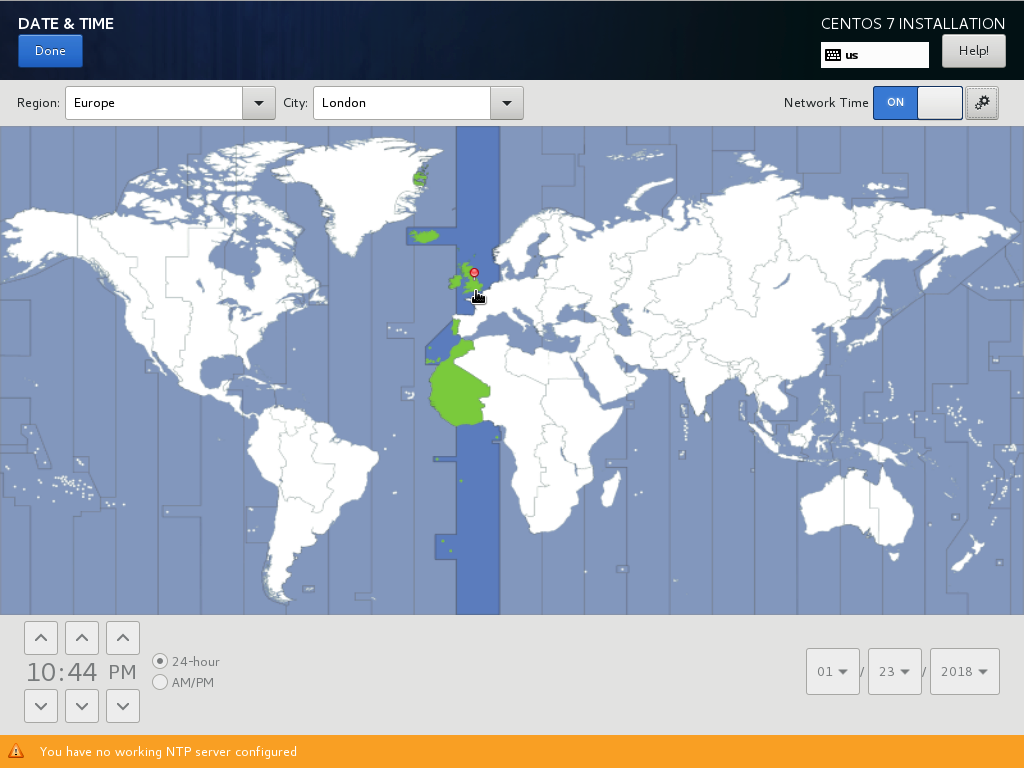Open the Region dropdown arrow
1024x768 pixels.
coord(259,103)
